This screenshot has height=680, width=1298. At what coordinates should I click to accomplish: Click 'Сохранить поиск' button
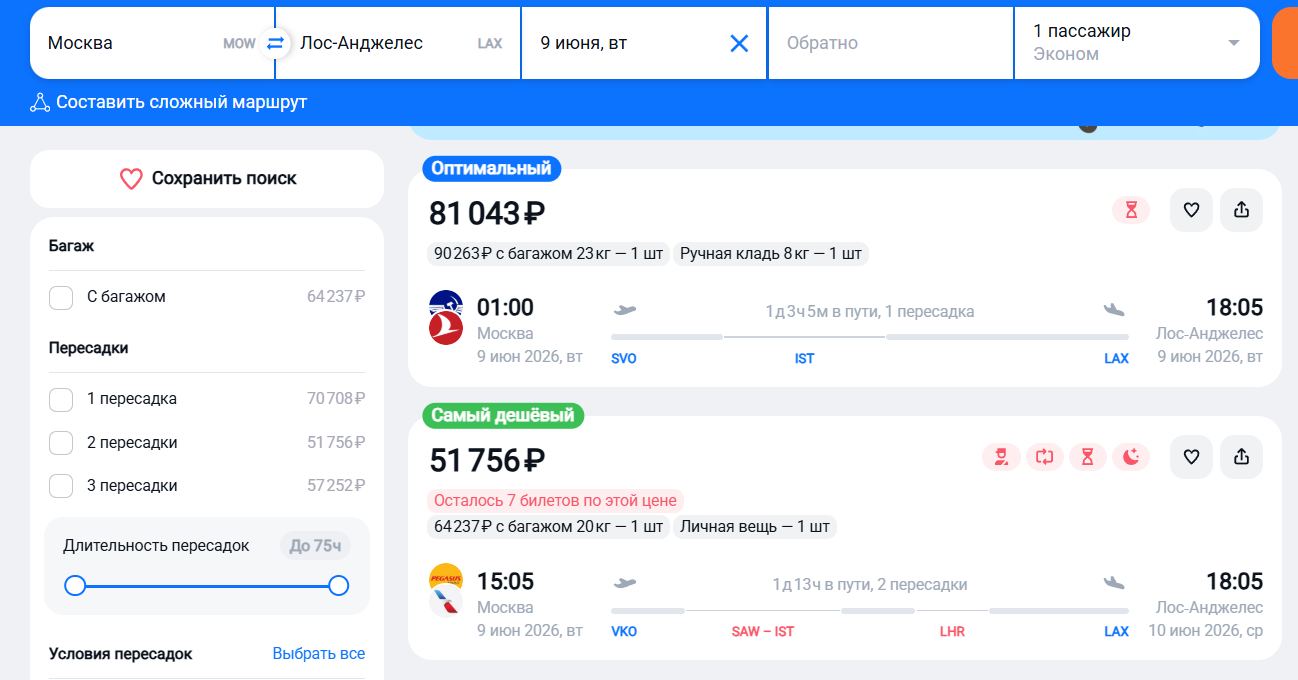click(x=207, y=179)
